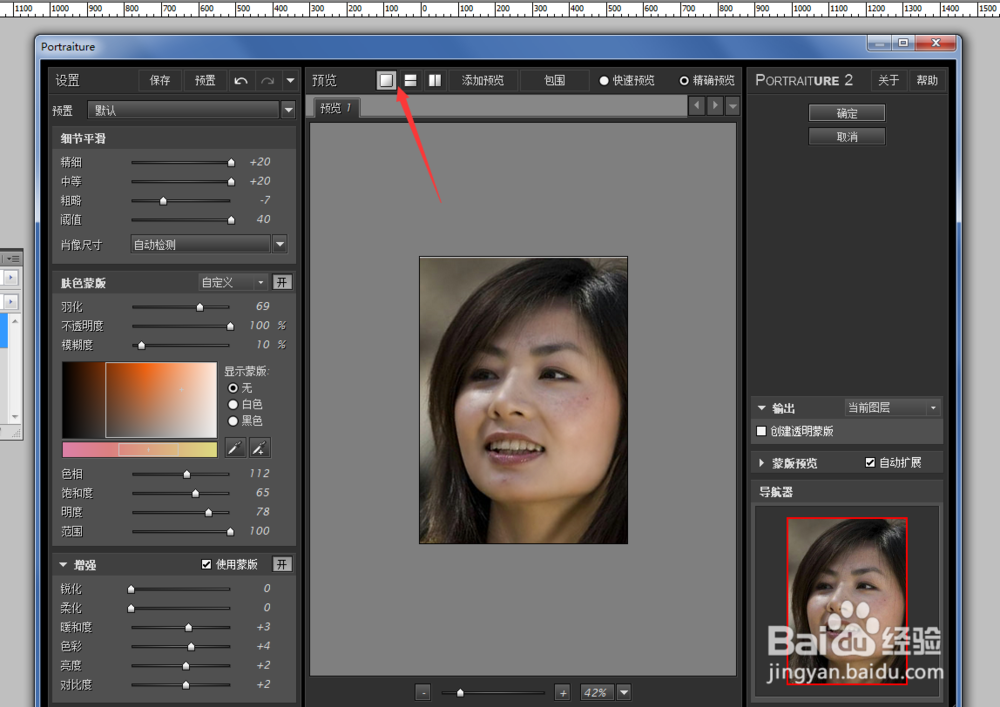Click the contrast slider
Image resolution: width=1000 pixels, height=707 pixels.
click(x=180, y=685)
